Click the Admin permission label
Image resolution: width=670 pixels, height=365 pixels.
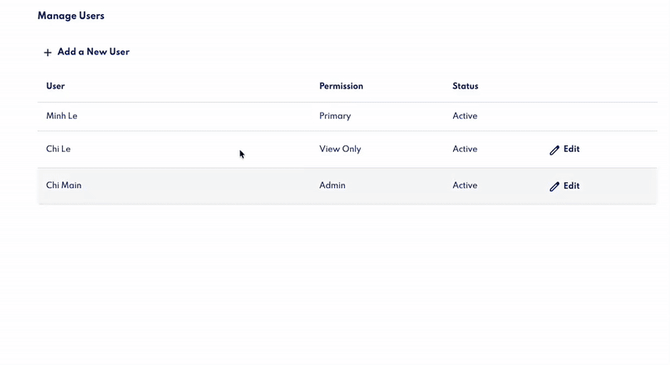pyautogui.click(x=332, y=185)
